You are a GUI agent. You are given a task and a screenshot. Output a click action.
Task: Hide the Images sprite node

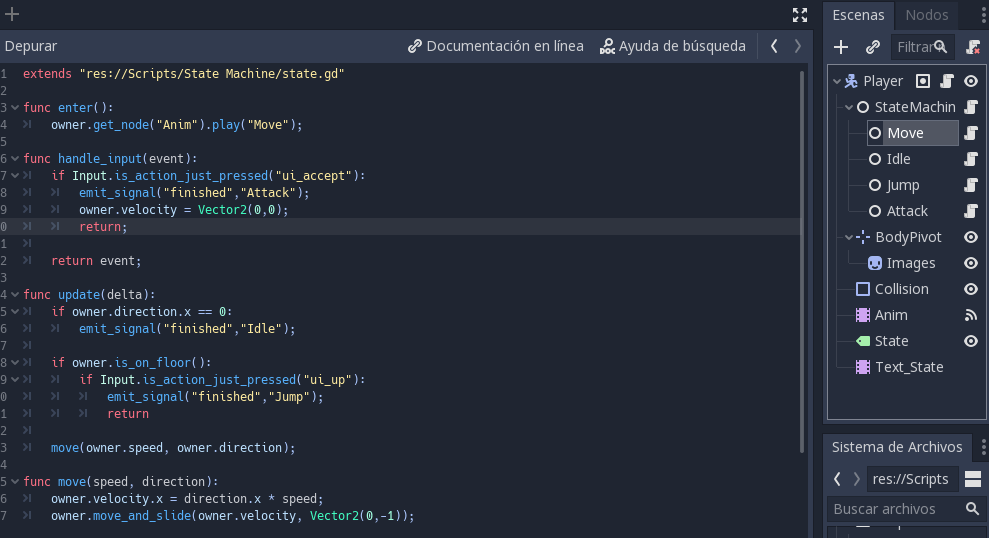pyautogui.click(x=970, y=263)
